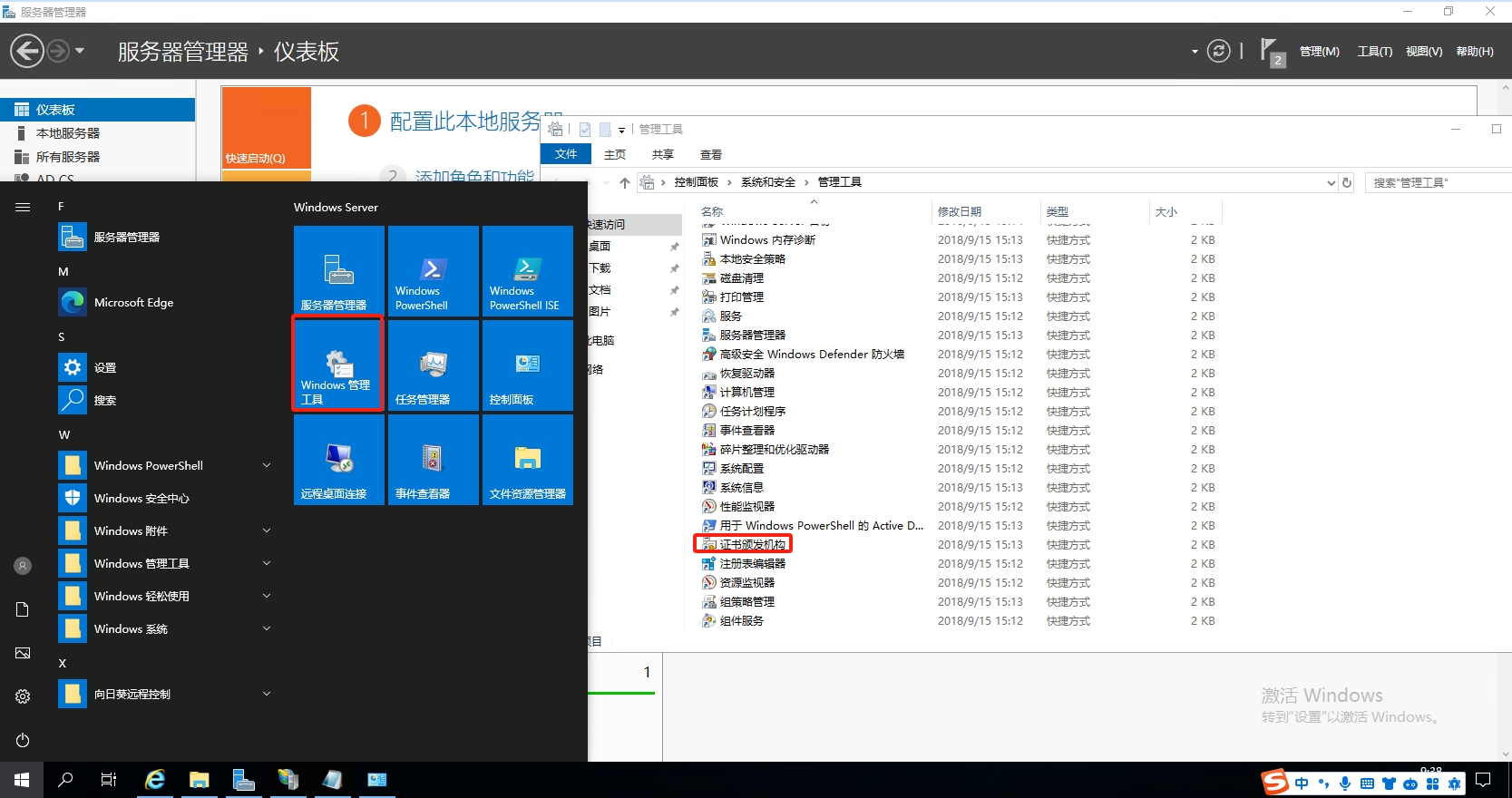Open the Windows 管理工具 start tile

(x=337, y=365)
